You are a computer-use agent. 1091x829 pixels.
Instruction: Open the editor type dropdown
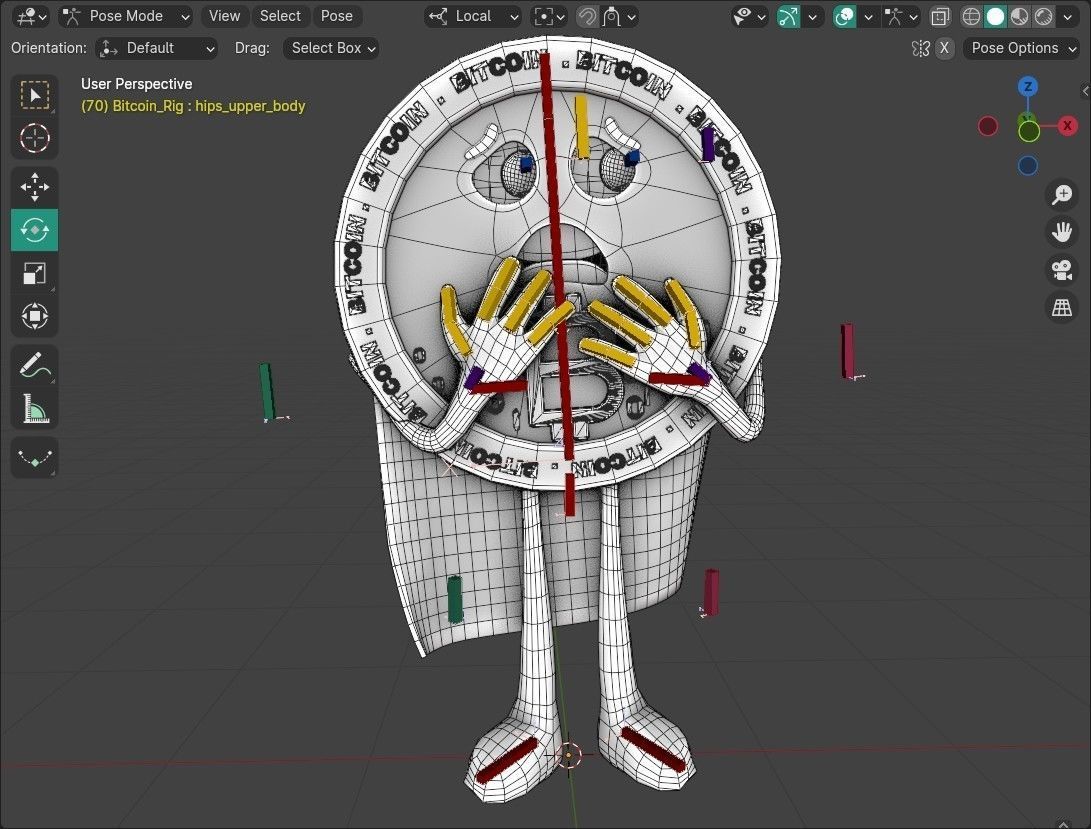[31, 16]
